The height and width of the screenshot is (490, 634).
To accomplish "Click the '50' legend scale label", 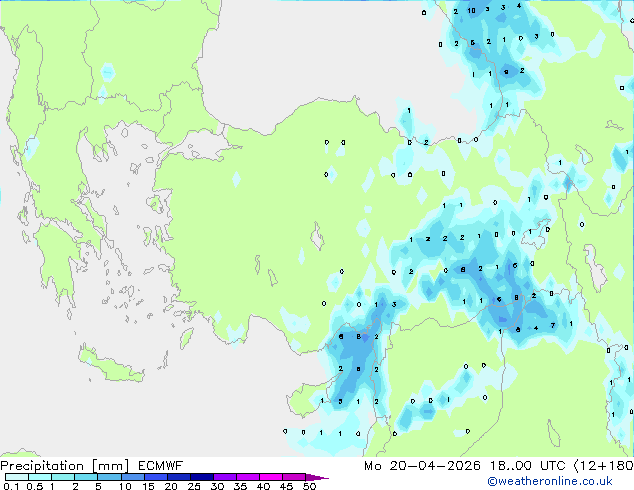I will click(x=309, y=486).
